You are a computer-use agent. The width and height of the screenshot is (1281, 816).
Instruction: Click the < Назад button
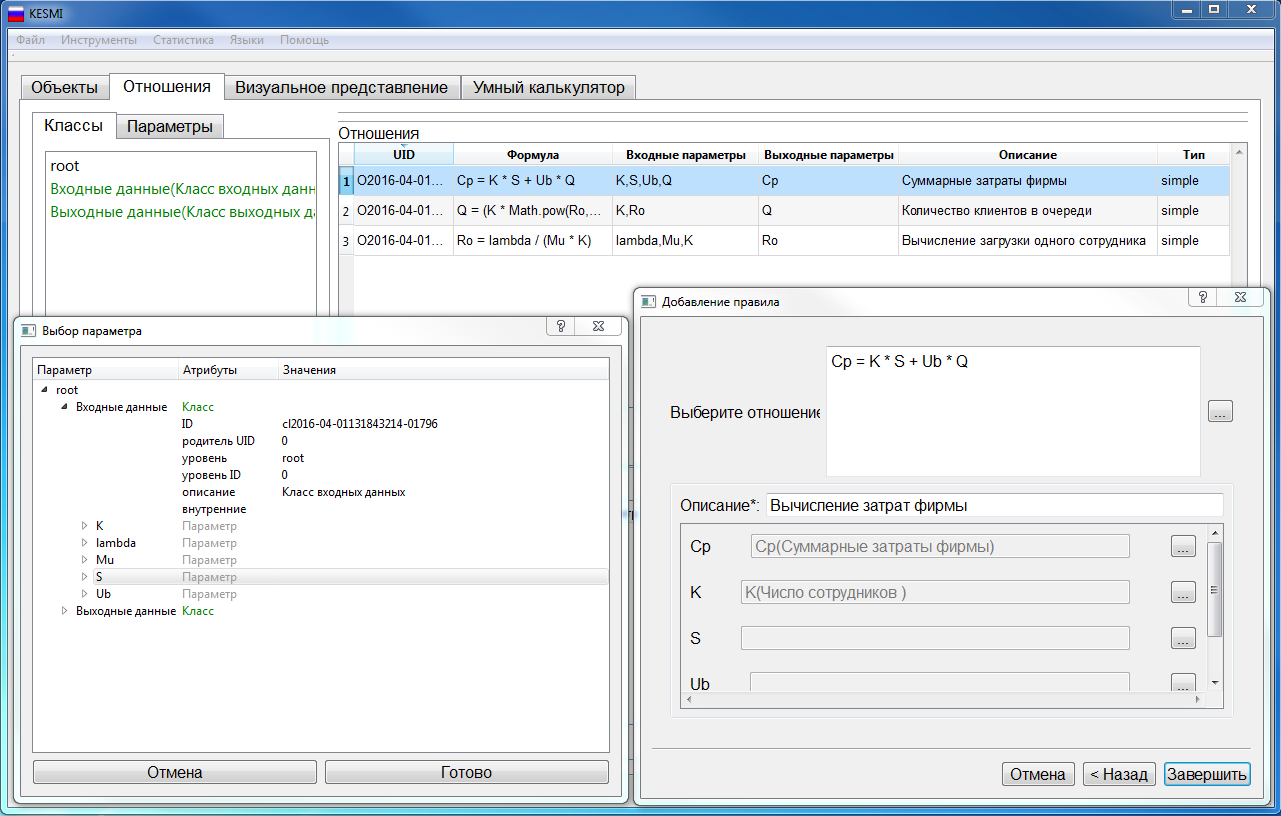tap(1120, 774)
